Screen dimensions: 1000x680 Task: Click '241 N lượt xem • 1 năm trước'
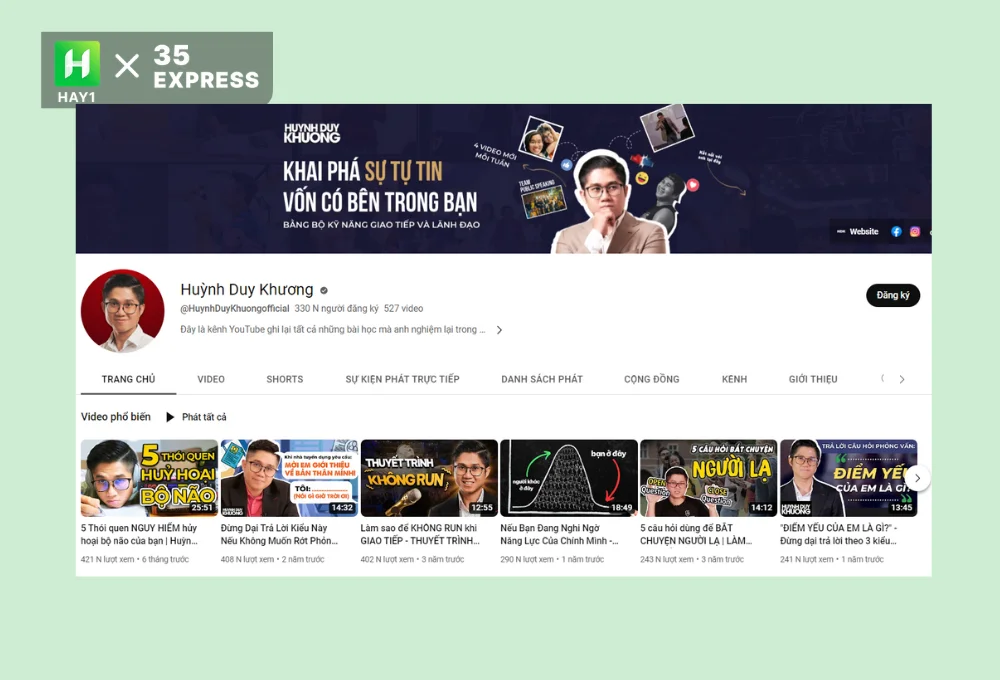tap(832, 559)
